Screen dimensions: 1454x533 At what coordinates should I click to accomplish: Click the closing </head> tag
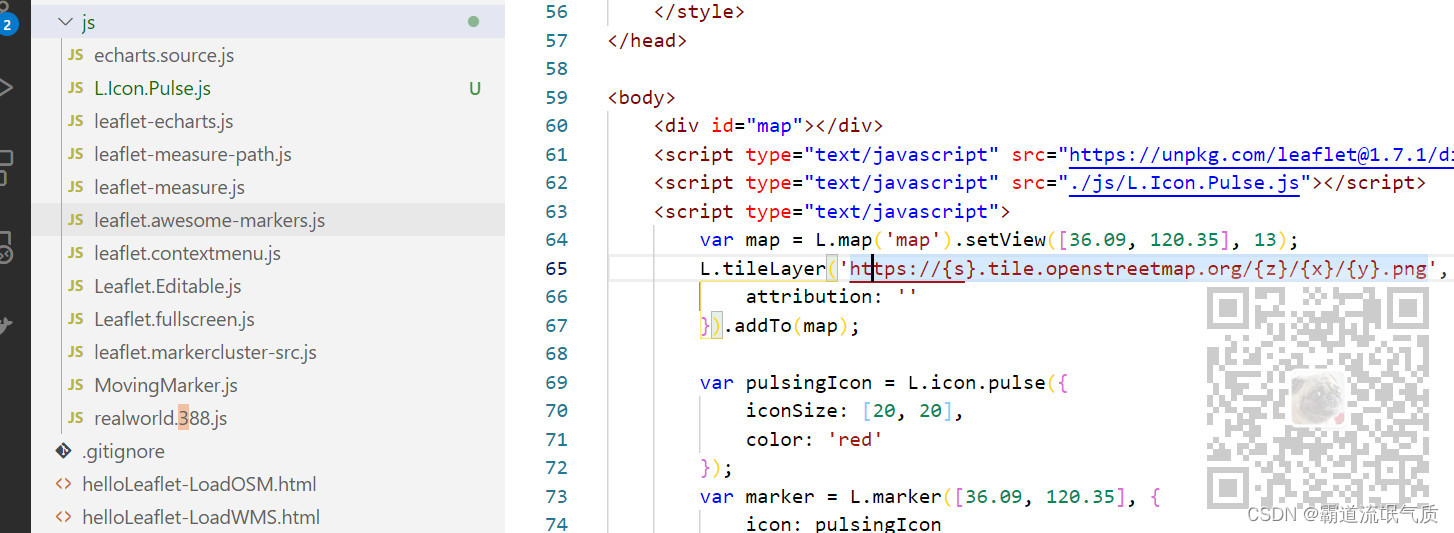pyautogui.click(x=647, y=41)
